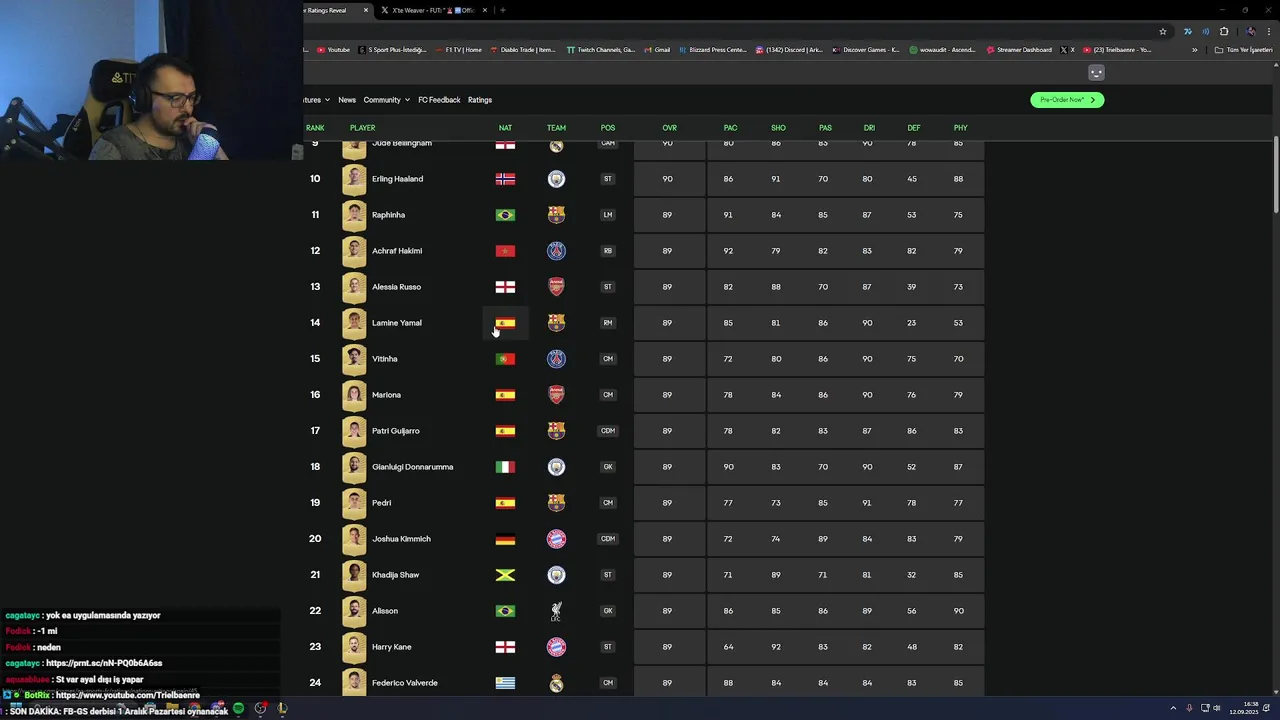1280x720 pixels.
Task: Go to the Ratings nav item
Action: point(480,100)
